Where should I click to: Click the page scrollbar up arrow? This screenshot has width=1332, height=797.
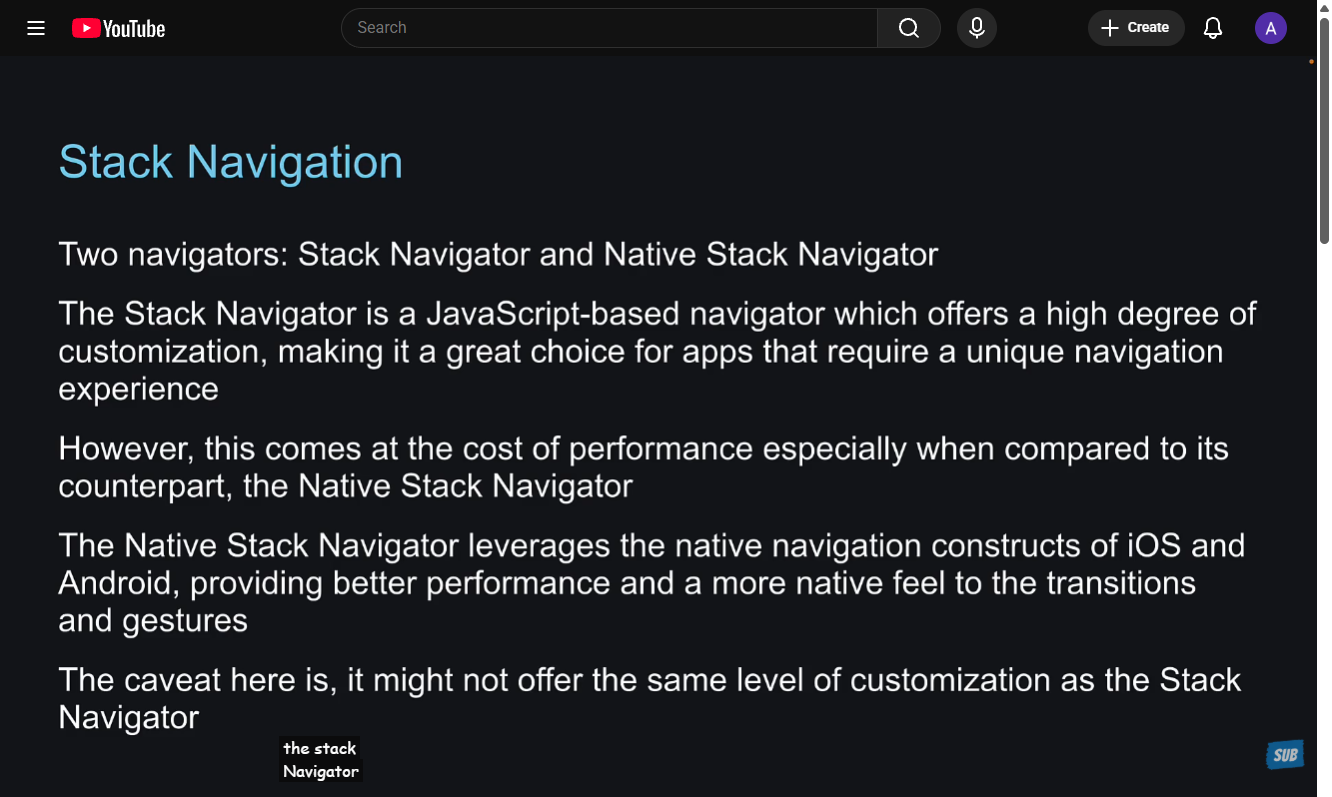pyautogui.click(x=1324, y=7)
